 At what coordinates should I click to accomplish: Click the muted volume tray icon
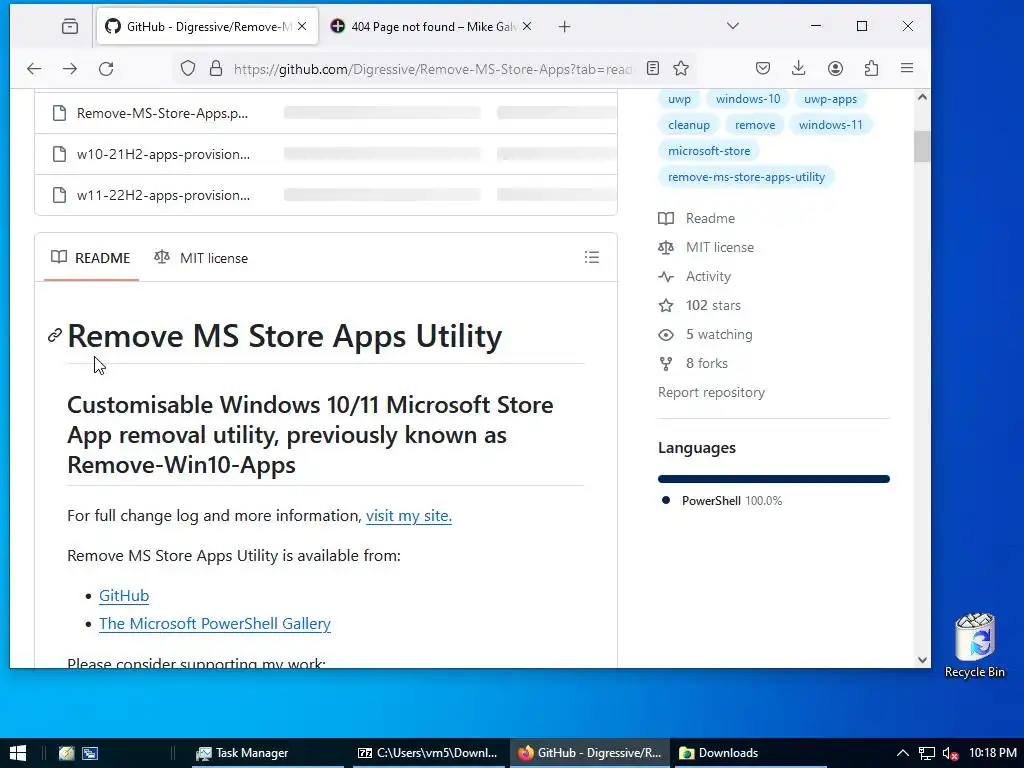(x=950, y=754)
